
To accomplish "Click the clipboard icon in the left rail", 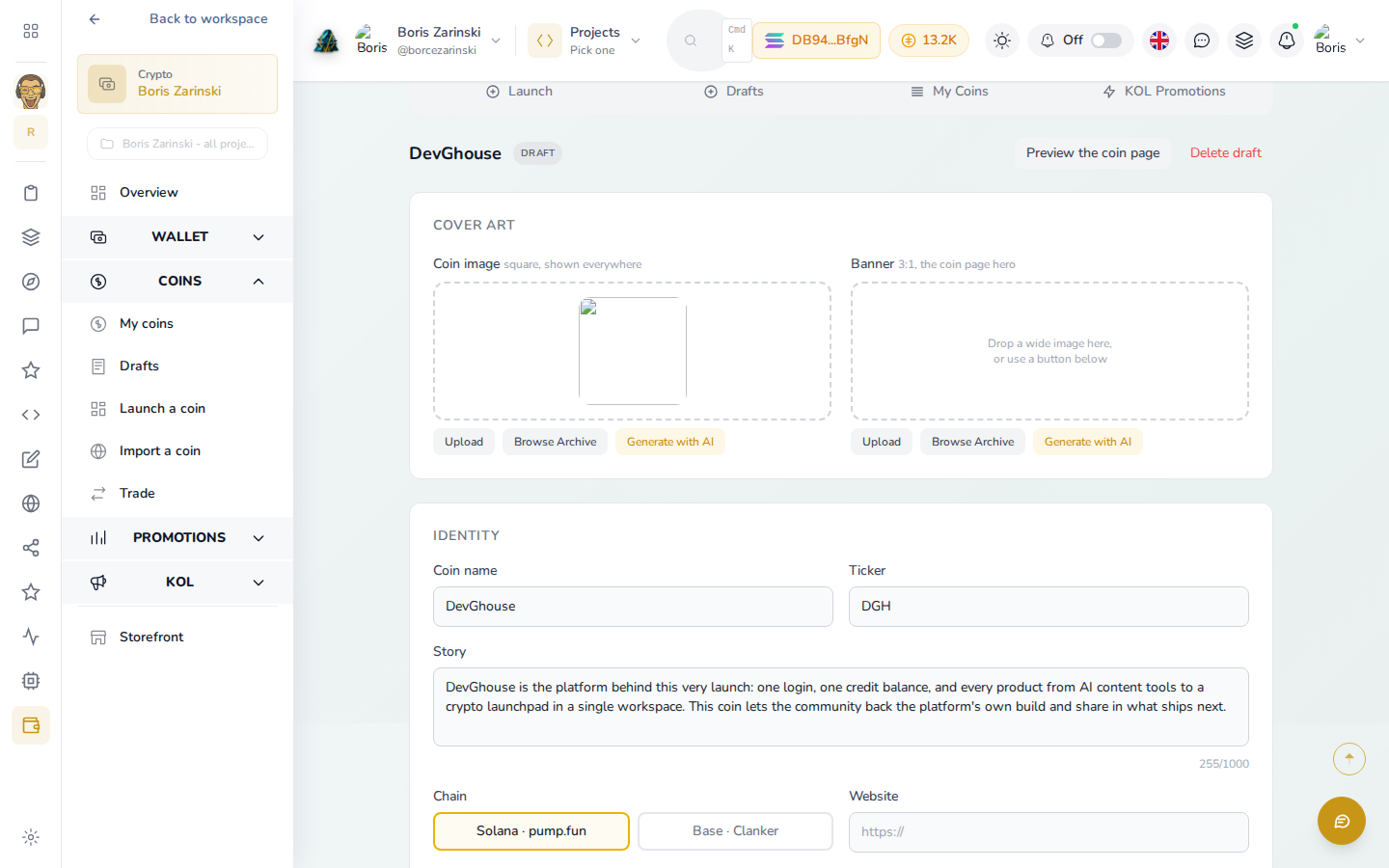I will pyautogui.click(x=31, y=193).
